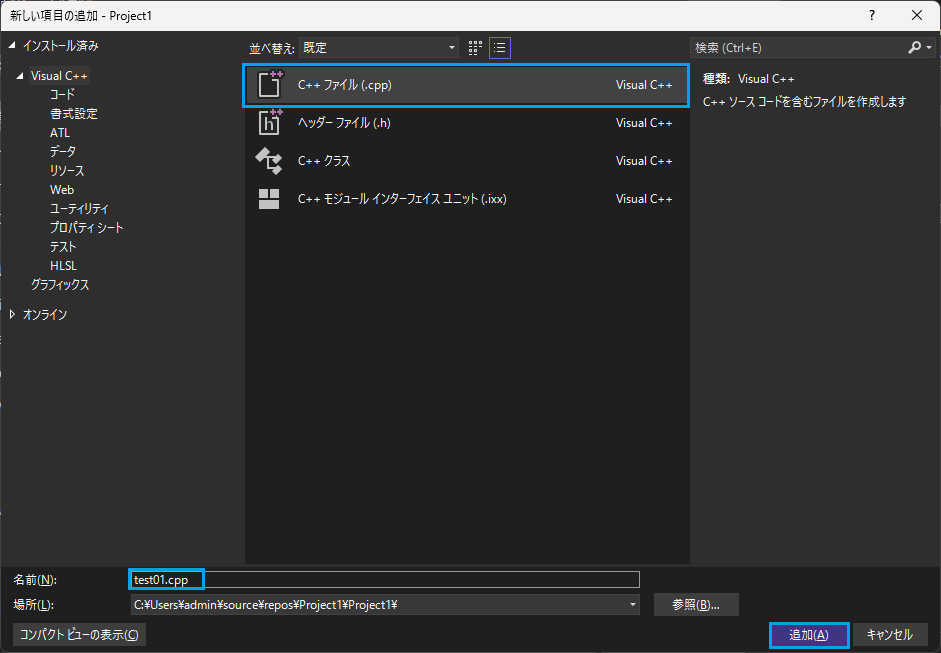The image size is (941, 653).
Task: Pick the C++ モジュール インターフェイス ユニット icon
Action: point(269,199)
